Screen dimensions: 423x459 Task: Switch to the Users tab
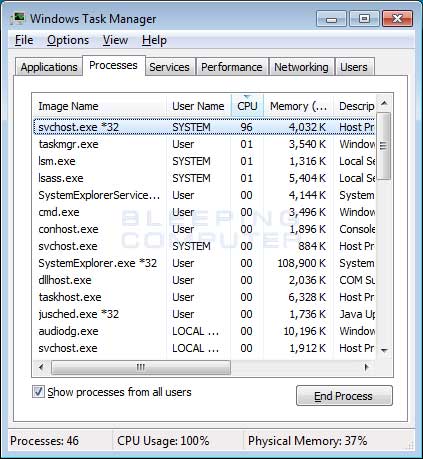pyautogui.click(x=354, y=67)
